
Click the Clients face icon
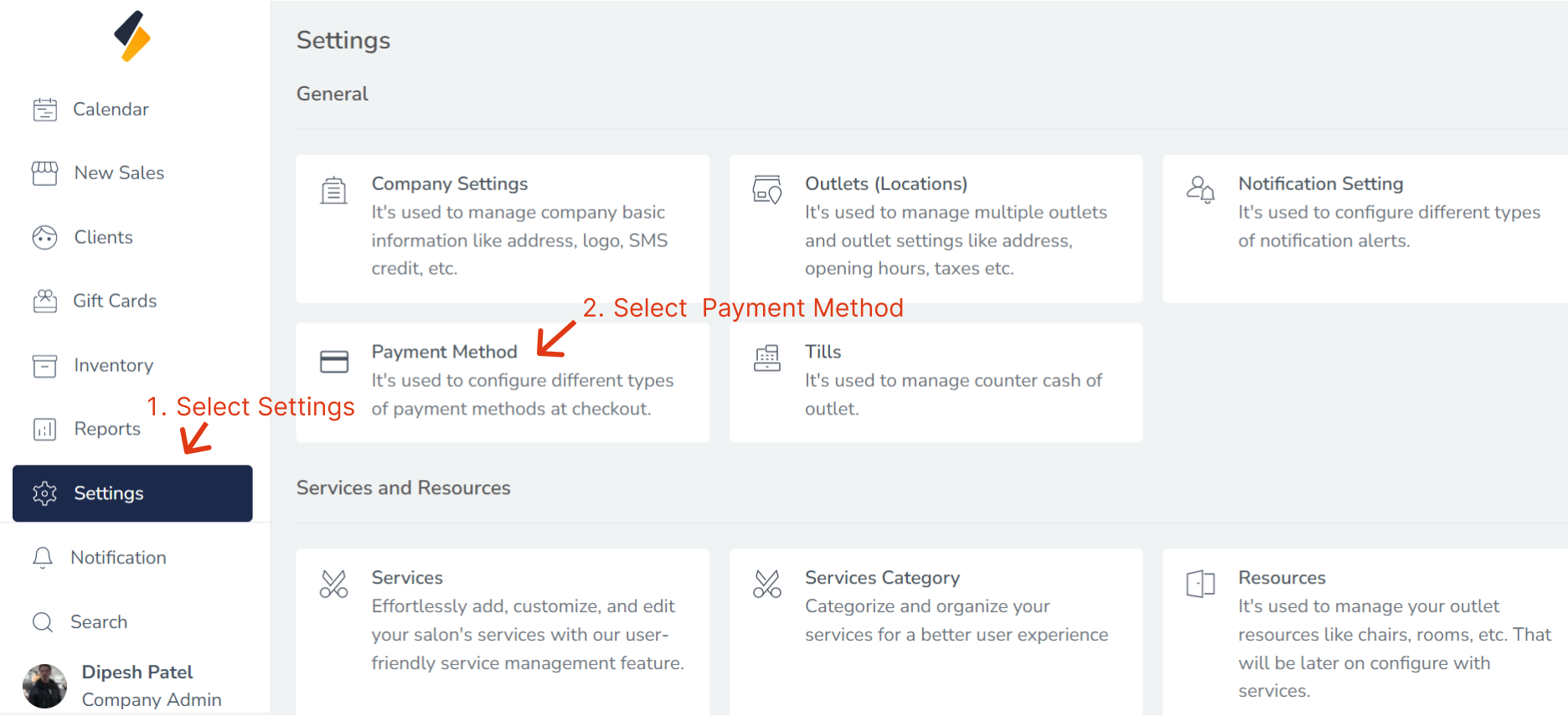pyautogui.click(x=45, y=238)
